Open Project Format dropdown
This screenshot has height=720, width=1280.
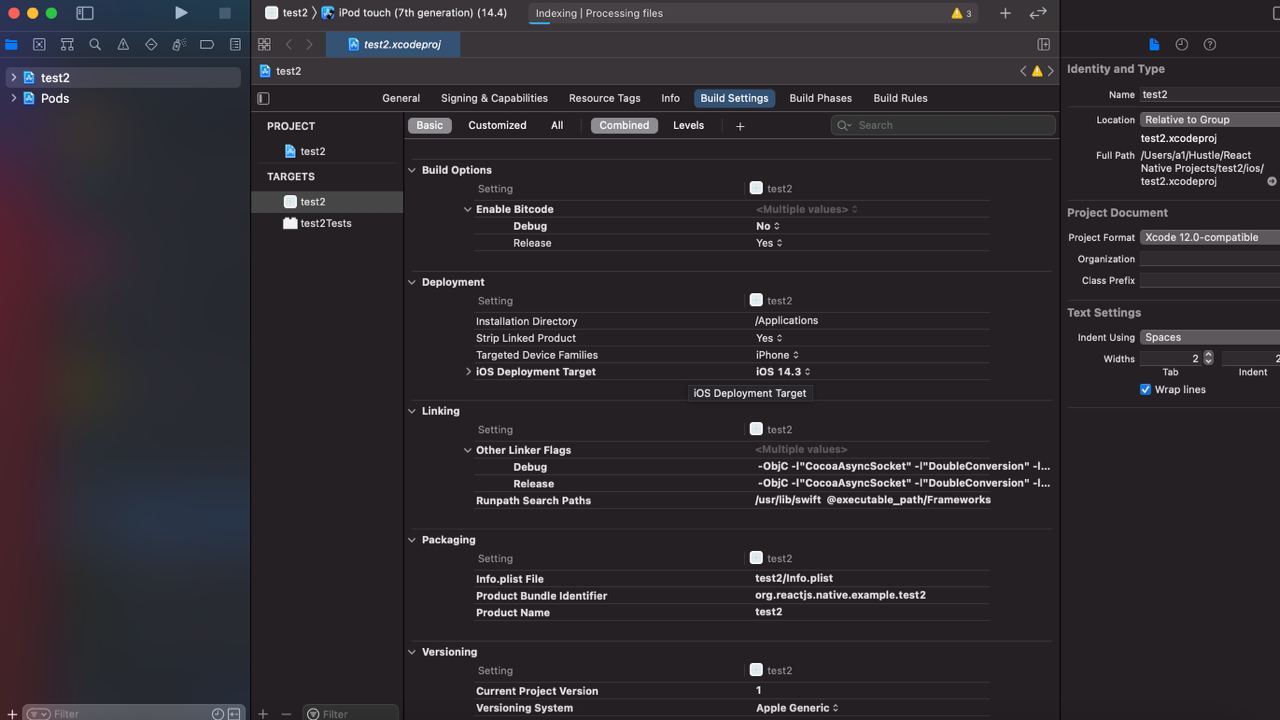point(1210,237)
